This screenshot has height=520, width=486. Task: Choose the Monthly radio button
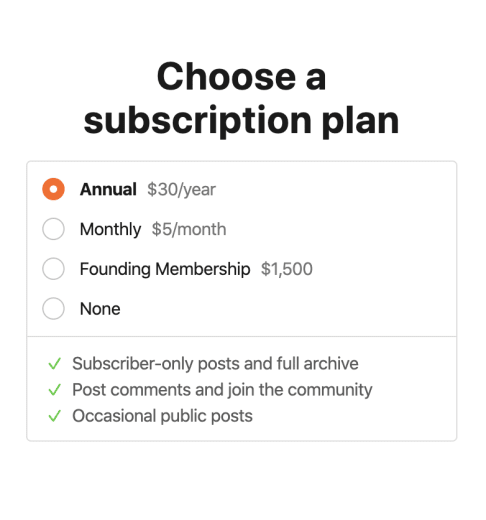click(x=53, y=229)
